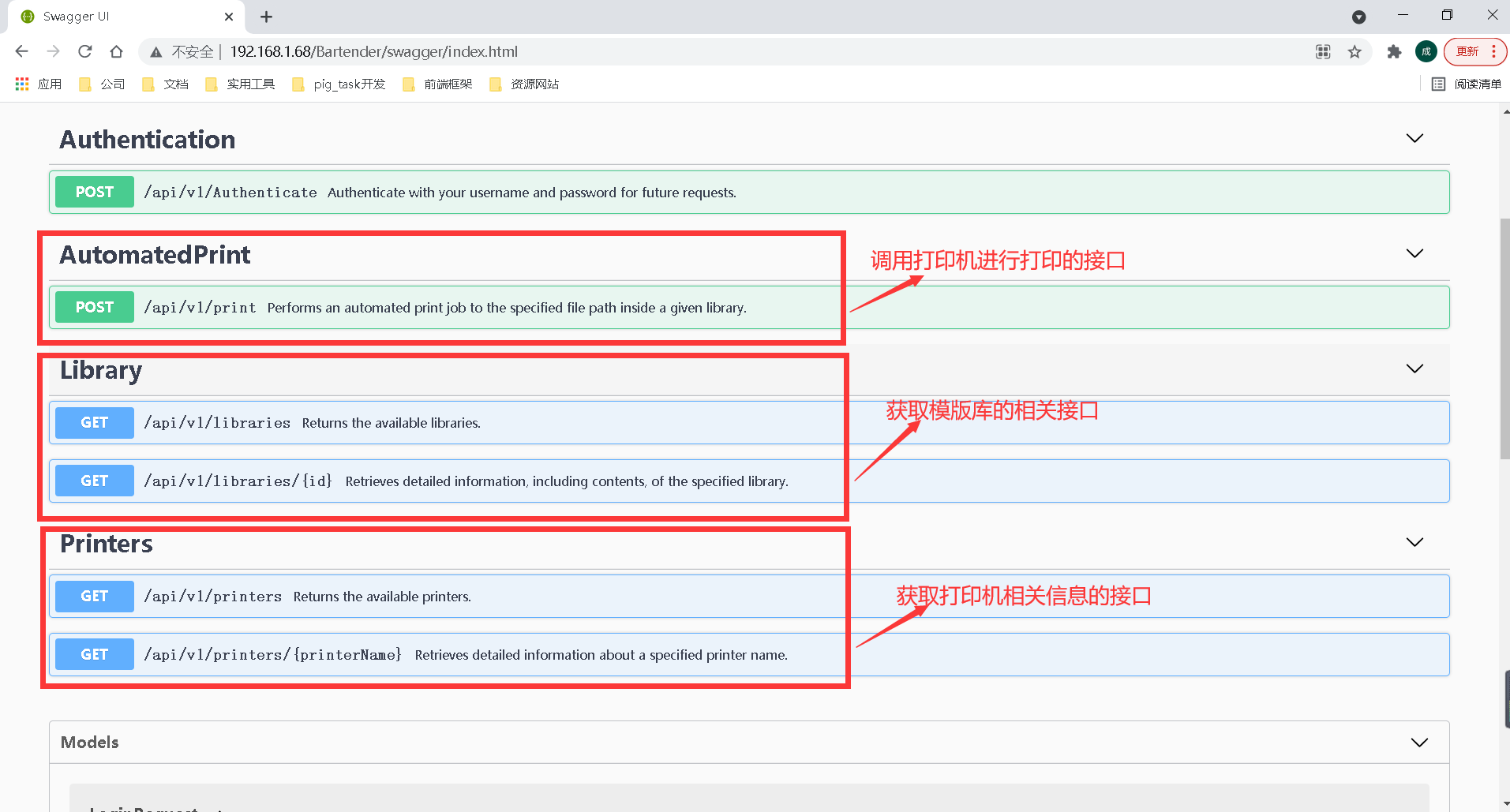The image size is (1510, 812).
Task: Expand GET /api/v1/printers endpoint
Action: (x=749, y=596)
